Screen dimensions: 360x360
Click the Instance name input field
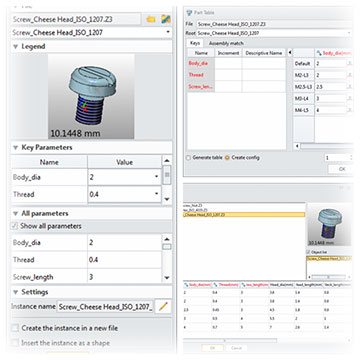click(105, 307)
